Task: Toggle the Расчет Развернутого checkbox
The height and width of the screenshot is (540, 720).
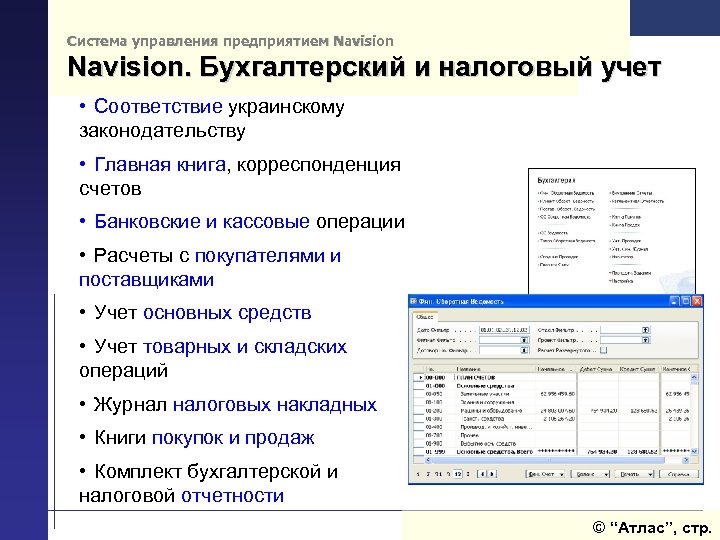Action: 603,350
